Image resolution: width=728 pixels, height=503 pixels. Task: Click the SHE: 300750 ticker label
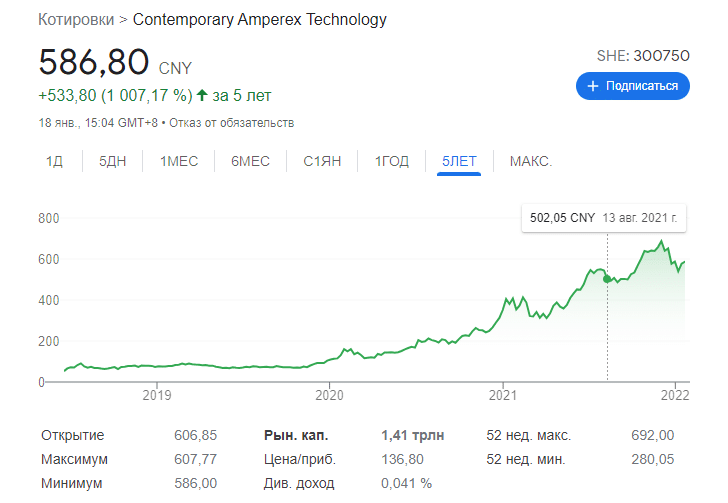pyautogui.click(x=640, y=55)
